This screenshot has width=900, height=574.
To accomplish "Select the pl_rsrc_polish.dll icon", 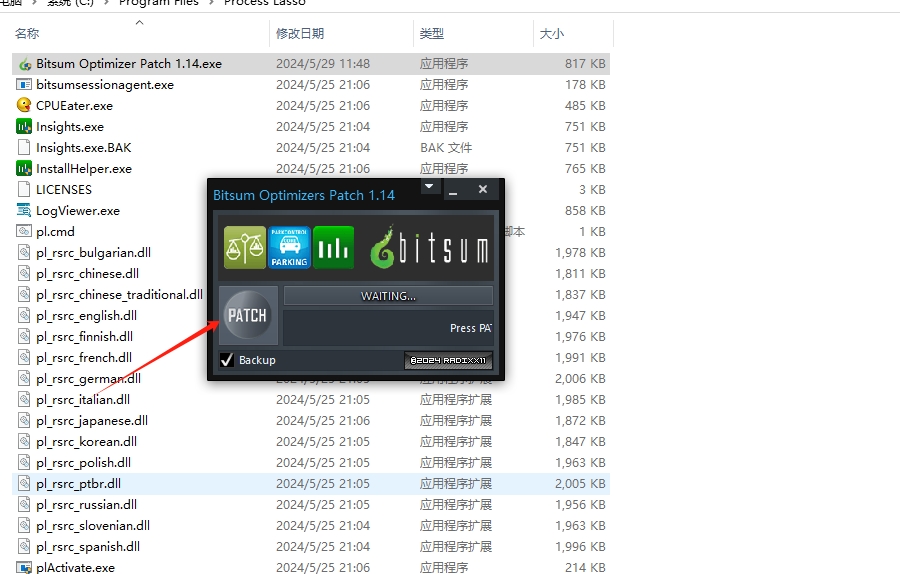I will click(24, 463).
